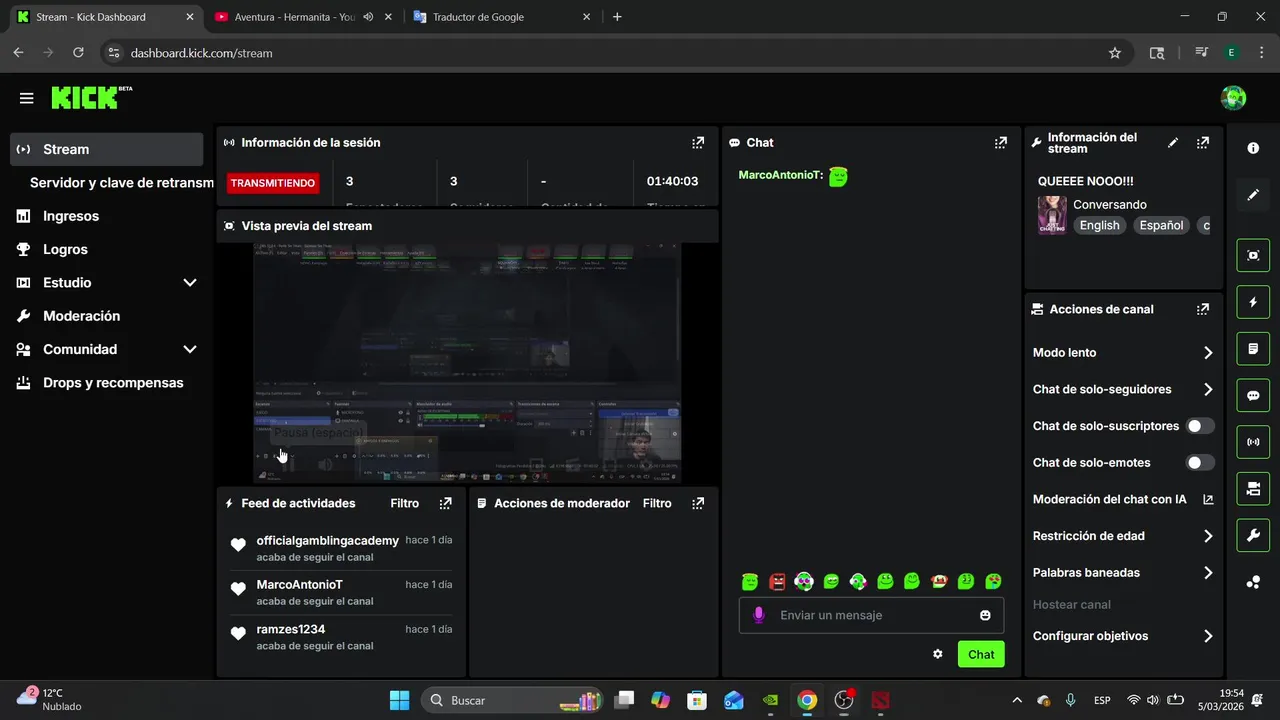Click the TRANSMITIENDO status badge
Screen dimensions: 1280x720
(273, 183)
